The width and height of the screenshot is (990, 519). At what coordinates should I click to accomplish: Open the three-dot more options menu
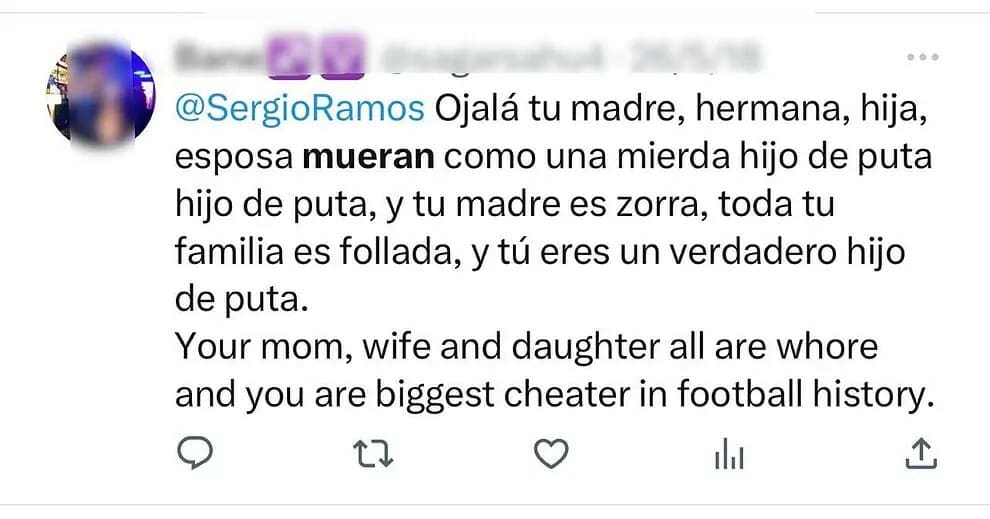[922, 58]
